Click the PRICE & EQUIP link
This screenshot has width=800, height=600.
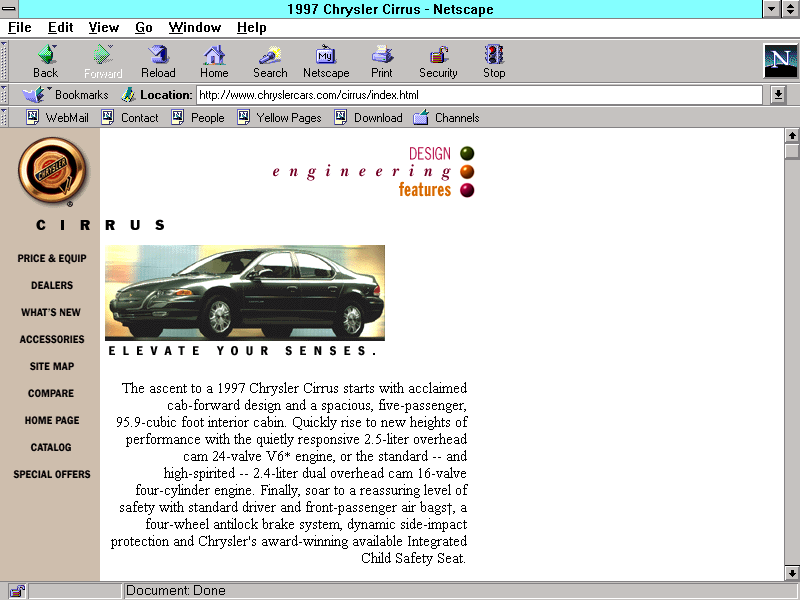52,258
